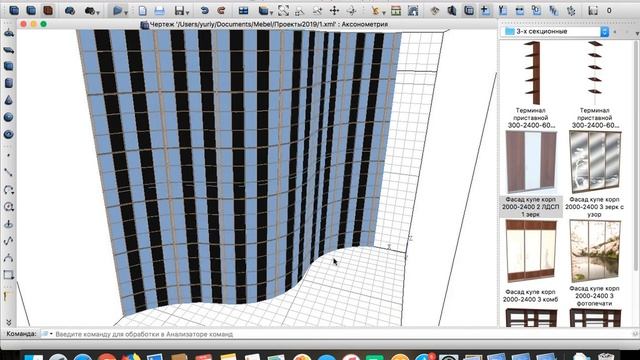Click the room/house icon
Screen dimensions: 640x360
[413, 11]
